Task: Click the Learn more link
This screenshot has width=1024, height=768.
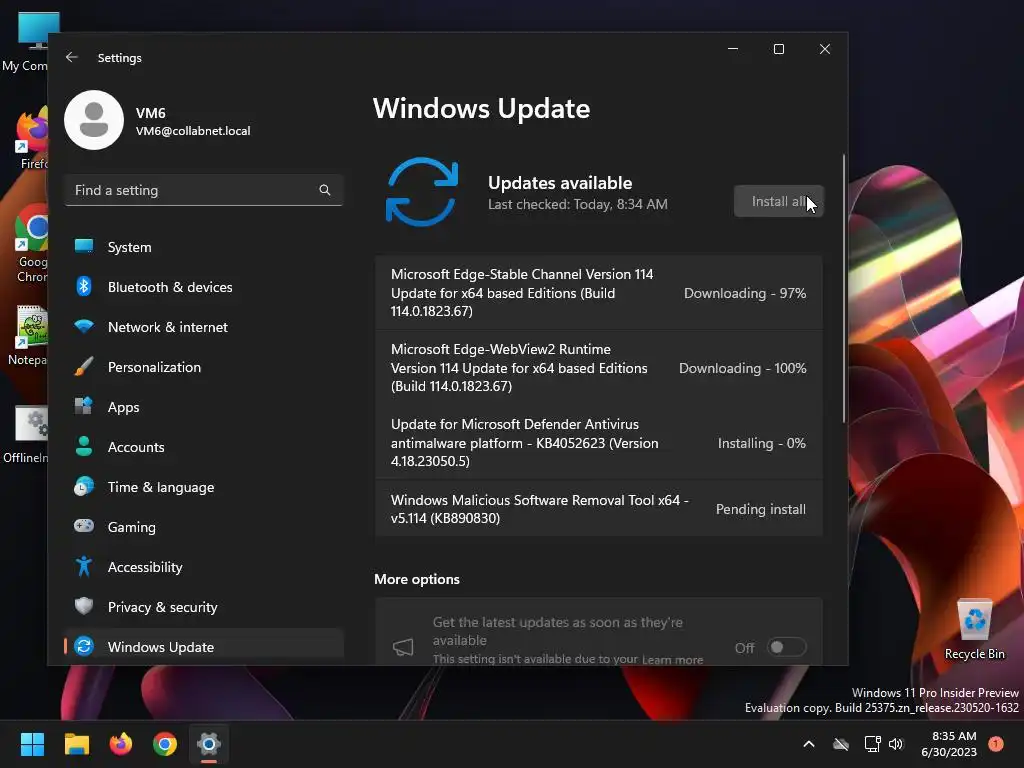Action: click(x=672, y=660)
